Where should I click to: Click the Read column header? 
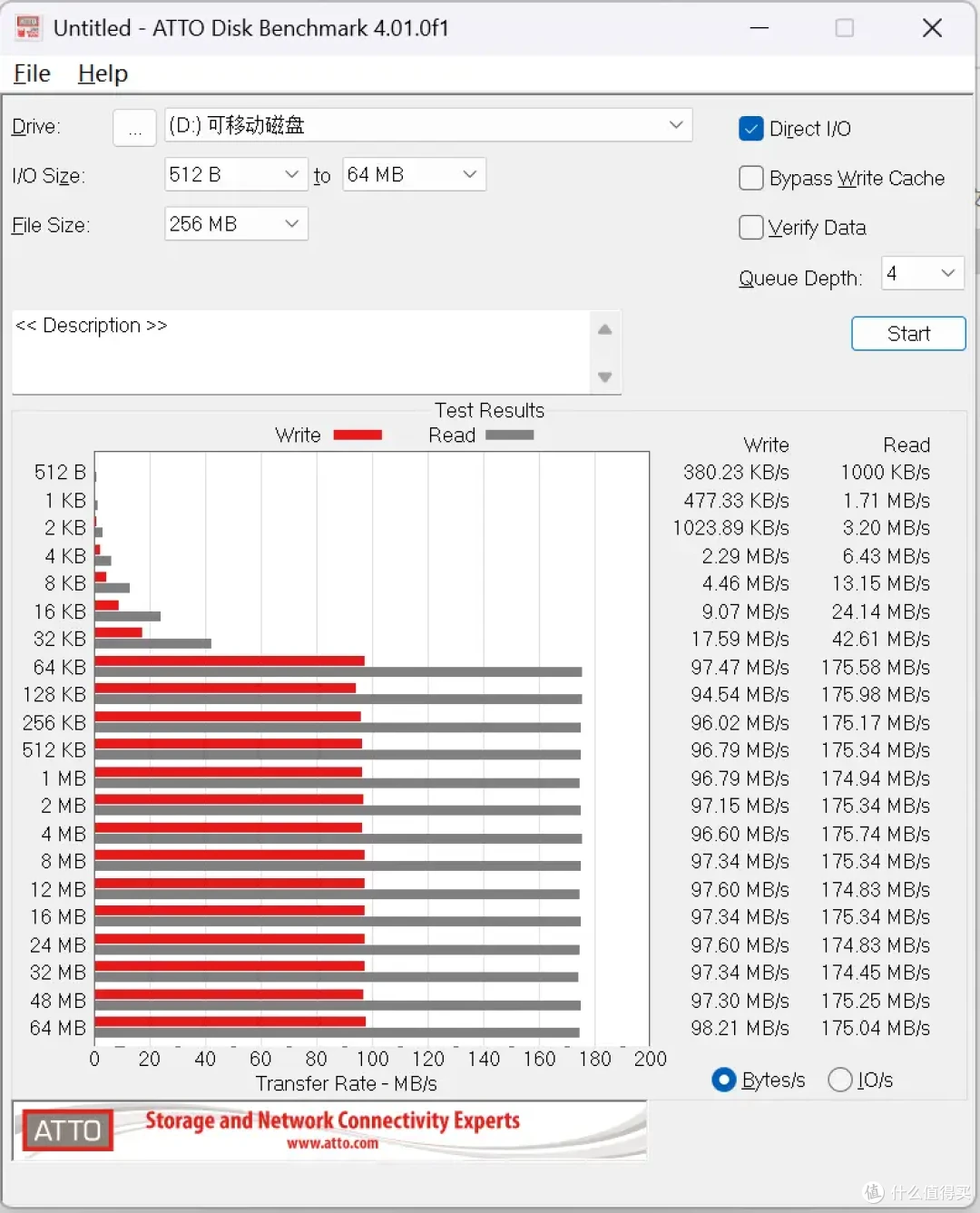tap(906, 445)
